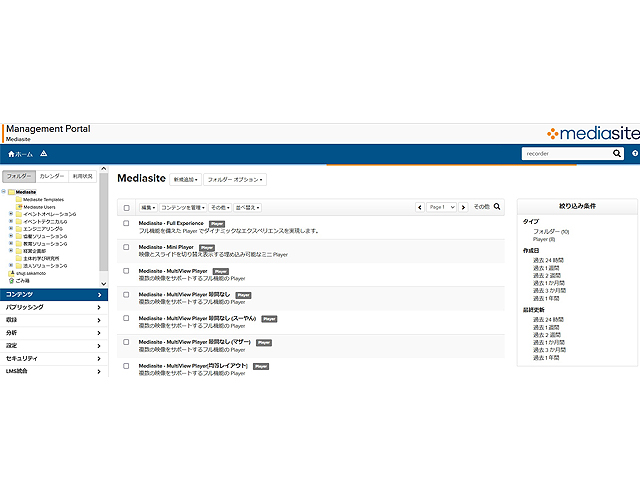Filter by type Player
640x500 pixels.
click(x=544, y=239)
